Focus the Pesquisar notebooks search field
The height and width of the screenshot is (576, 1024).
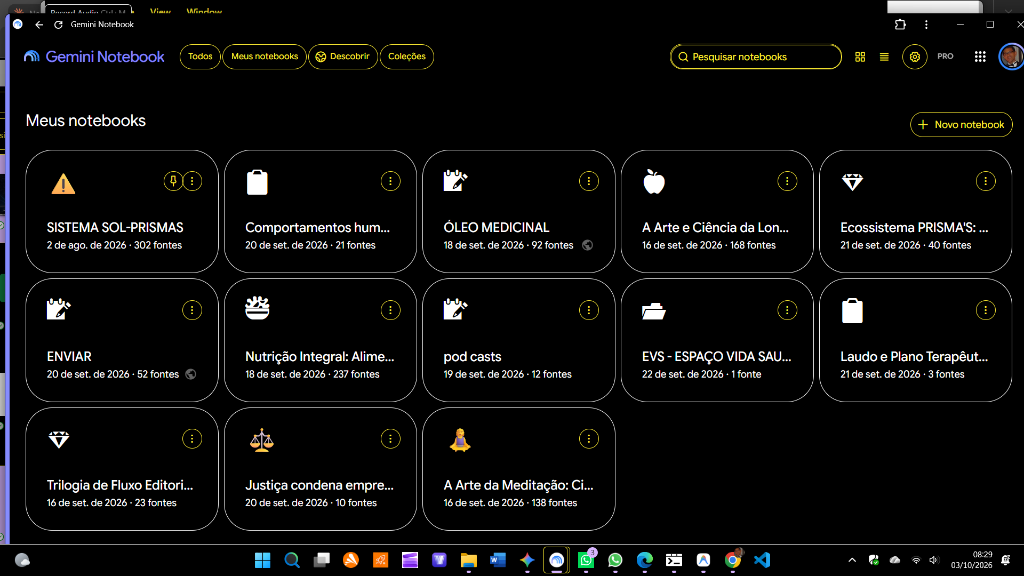coord(756,57)
